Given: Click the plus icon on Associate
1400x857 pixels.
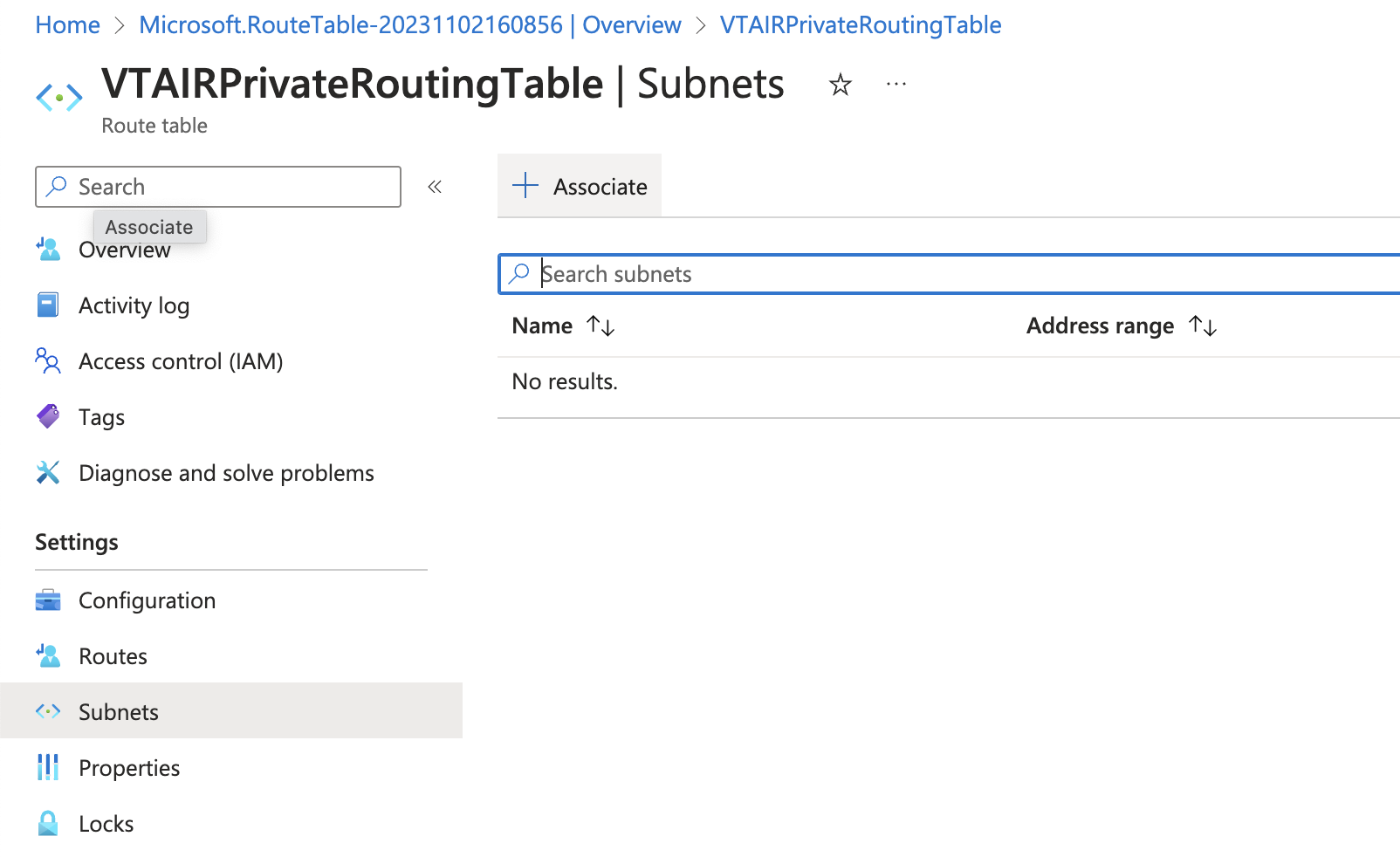Looking at the screenshot, I should pyautogui.click(x=525, y=186).
